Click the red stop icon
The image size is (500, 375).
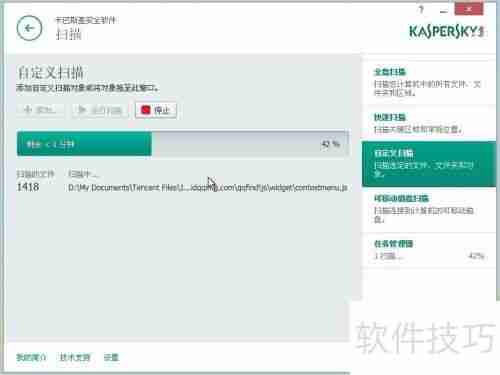tap(146, 110)
